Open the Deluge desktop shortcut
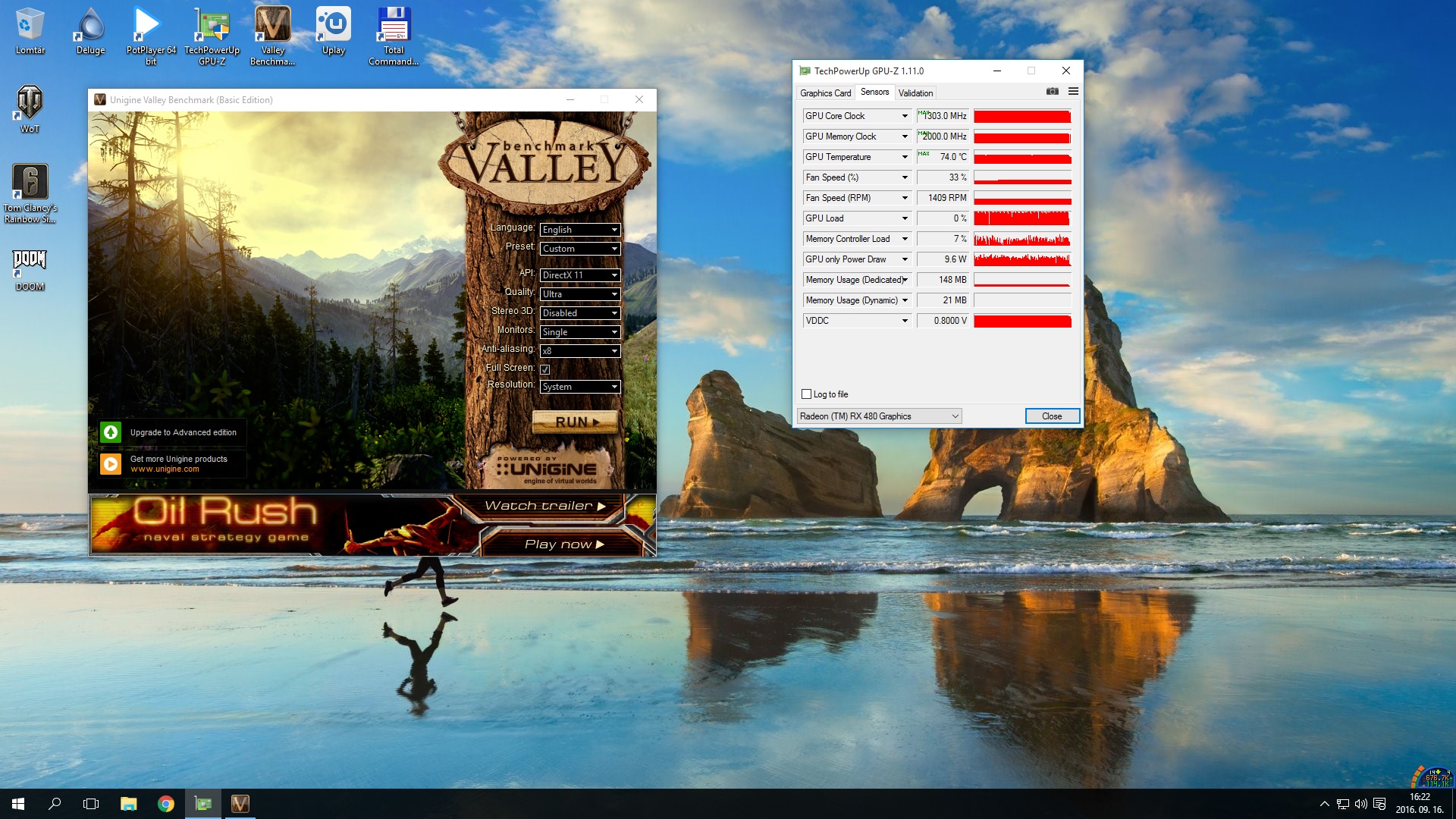Viewport: 1456px width, 819px height. [x=90, y=30]
